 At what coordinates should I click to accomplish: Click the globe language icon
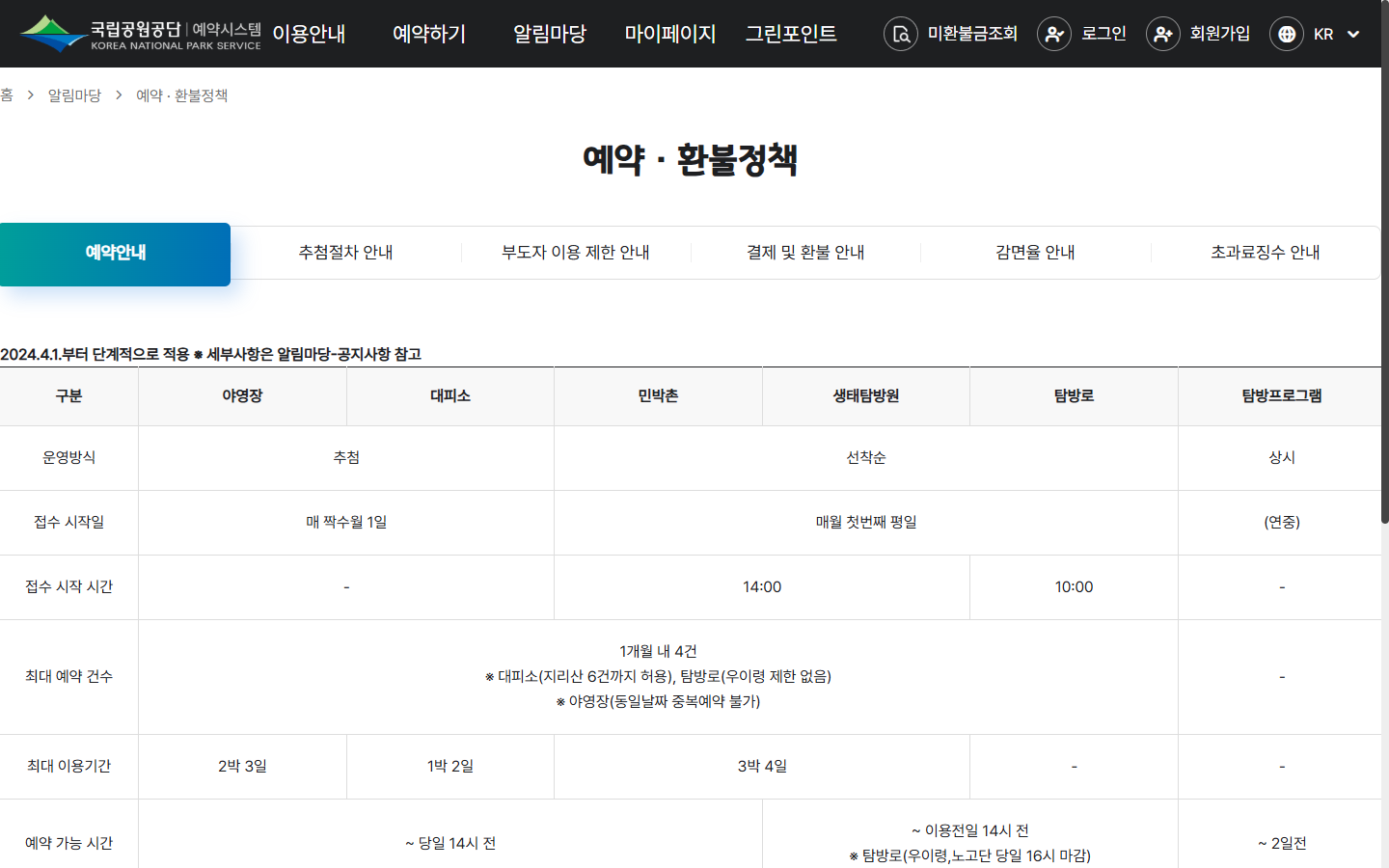pyautogui.click(x=1287, y=34)
